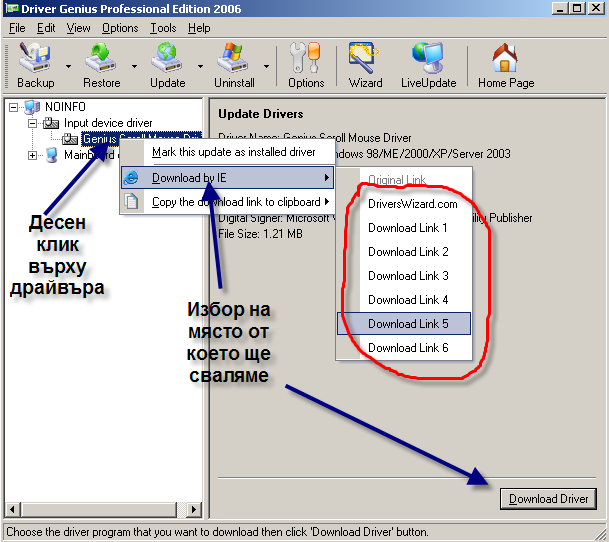Click the File Size: 1.21 MB text
609x542 pixels.
tap(260, 234)
